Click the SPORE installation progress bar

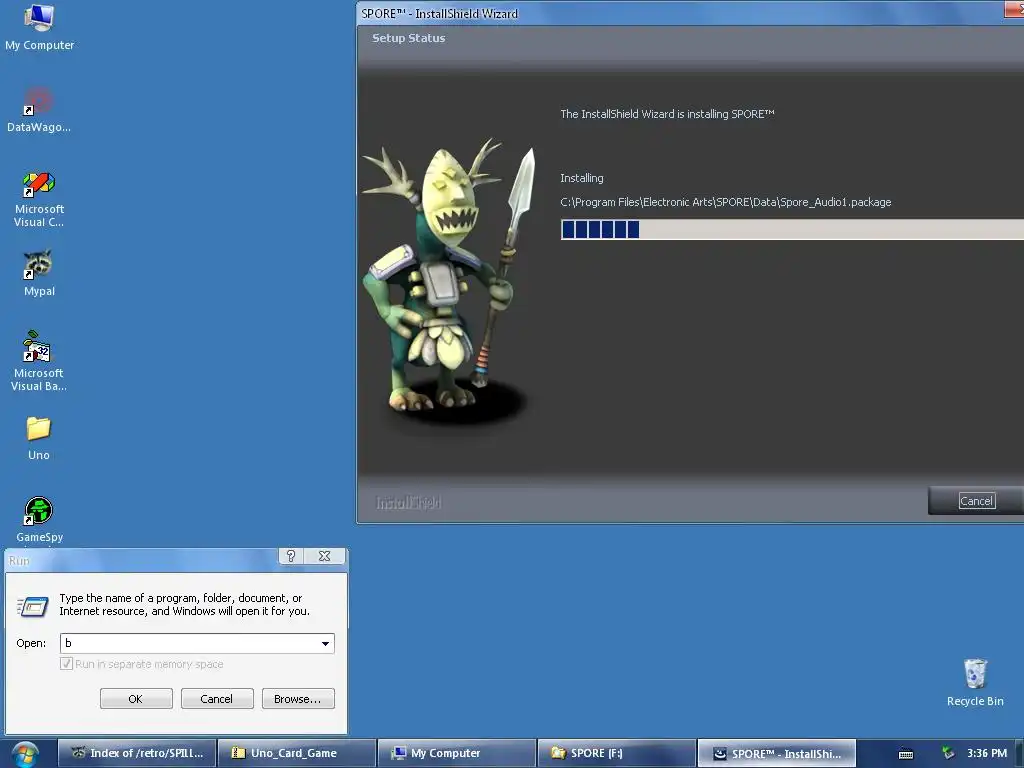click(x=792, y=229)
